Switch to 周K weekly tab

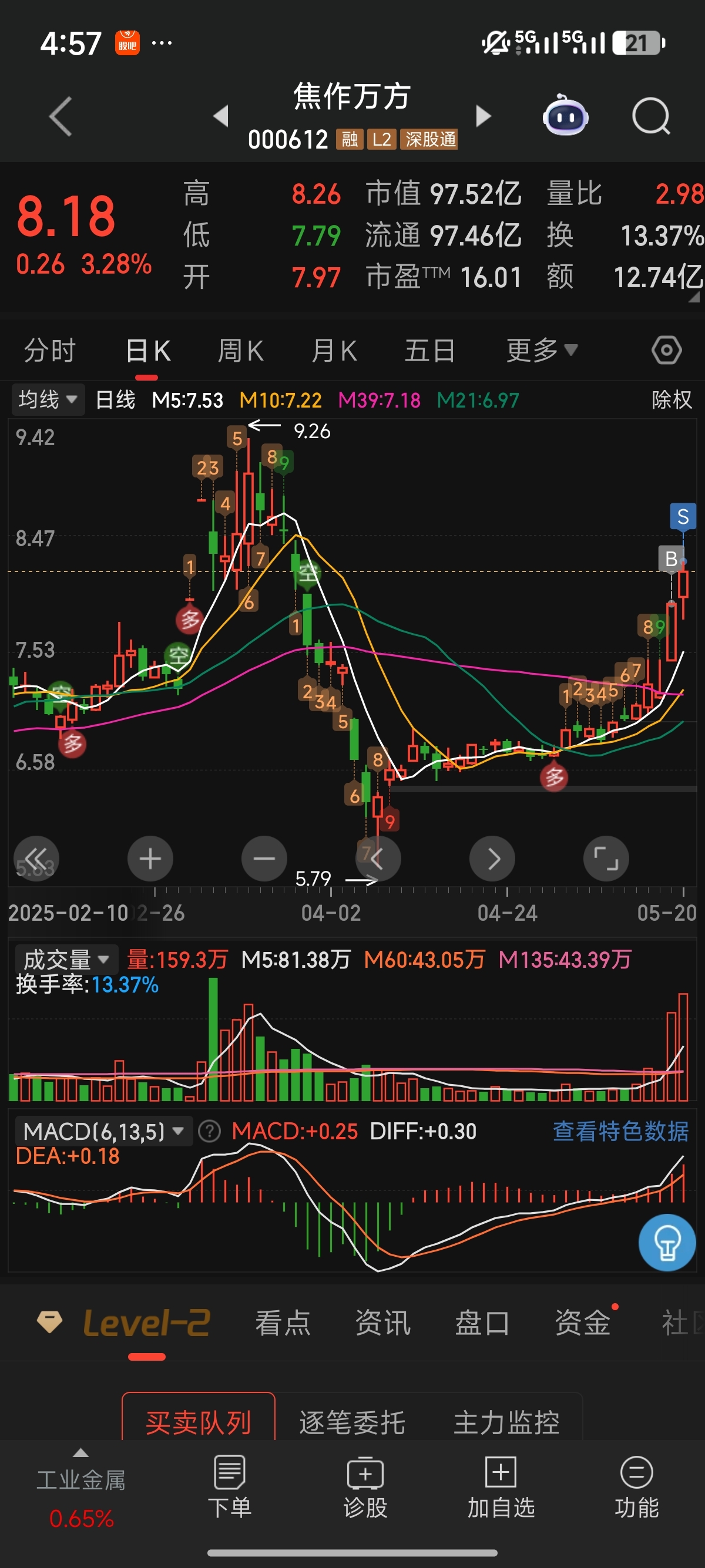coord(241,351)
